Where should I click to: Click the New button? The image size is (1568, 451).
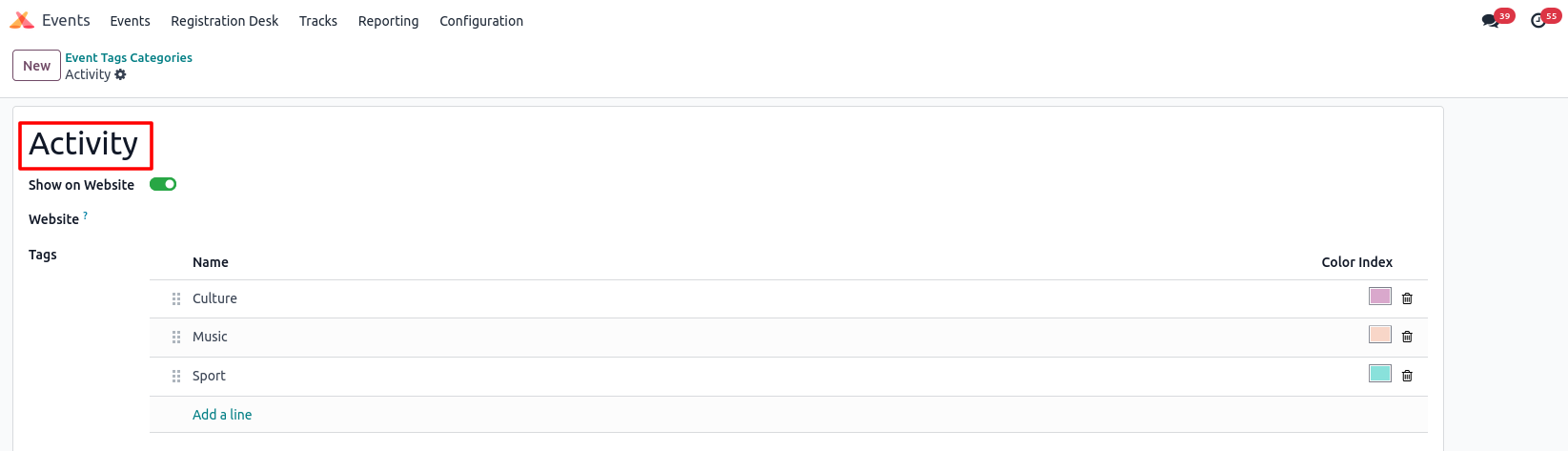(36, 66)
